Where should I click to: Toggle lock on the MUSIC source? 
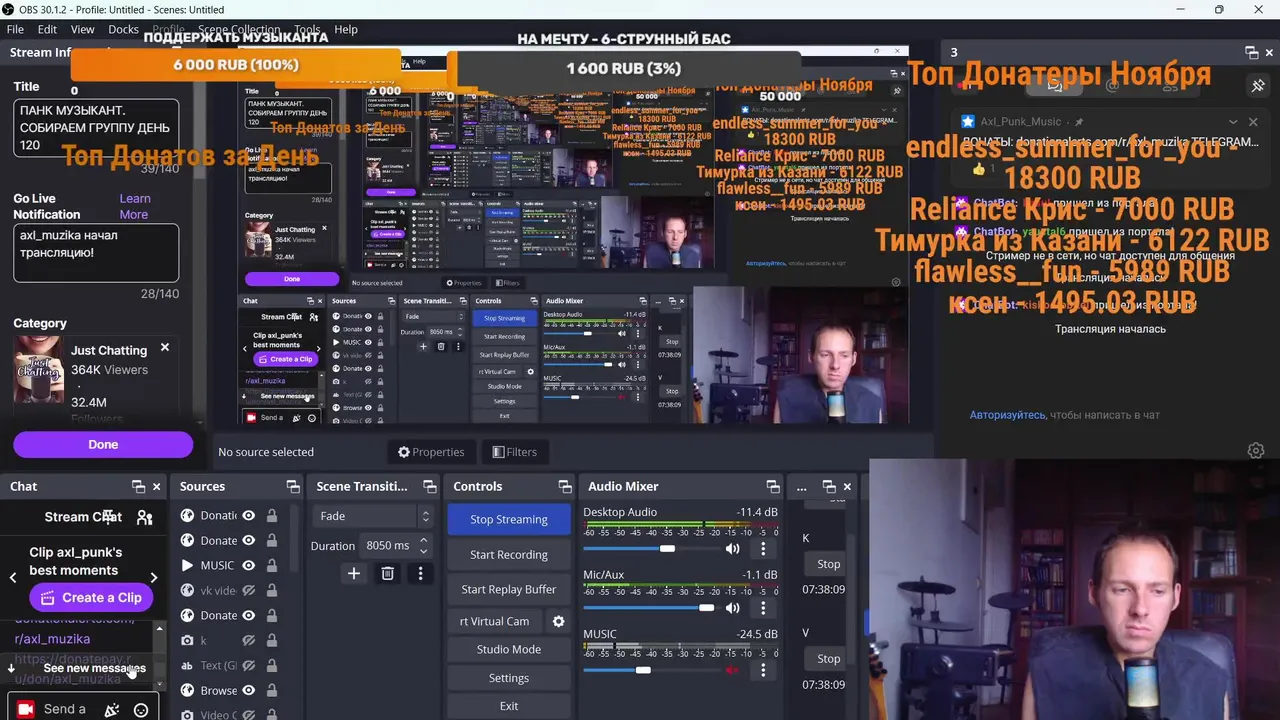(271, 565)
